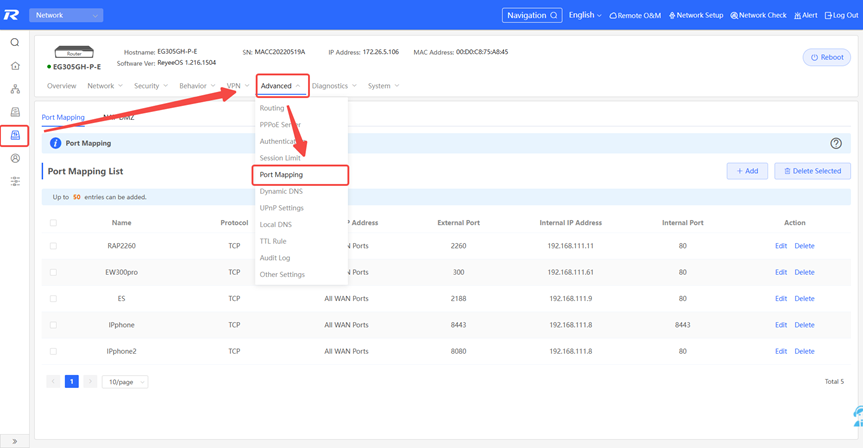
Task: Click the help question mark icon
Action: coord(835,143)
